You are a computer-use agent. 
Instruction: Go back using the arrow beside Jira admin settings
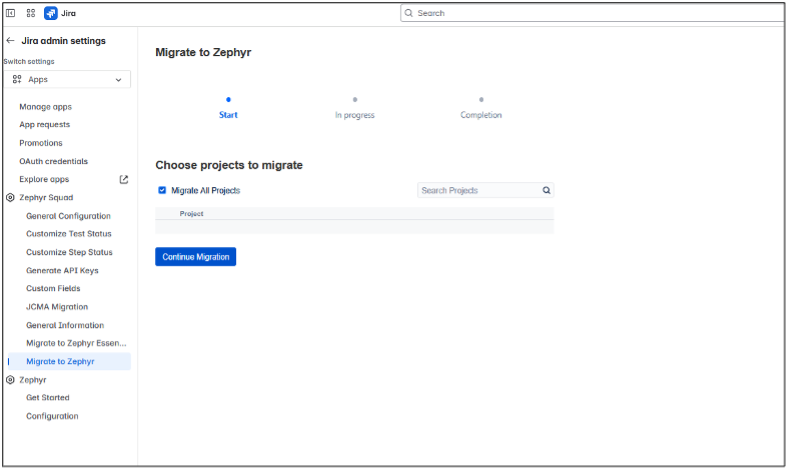tap(10, 41)
